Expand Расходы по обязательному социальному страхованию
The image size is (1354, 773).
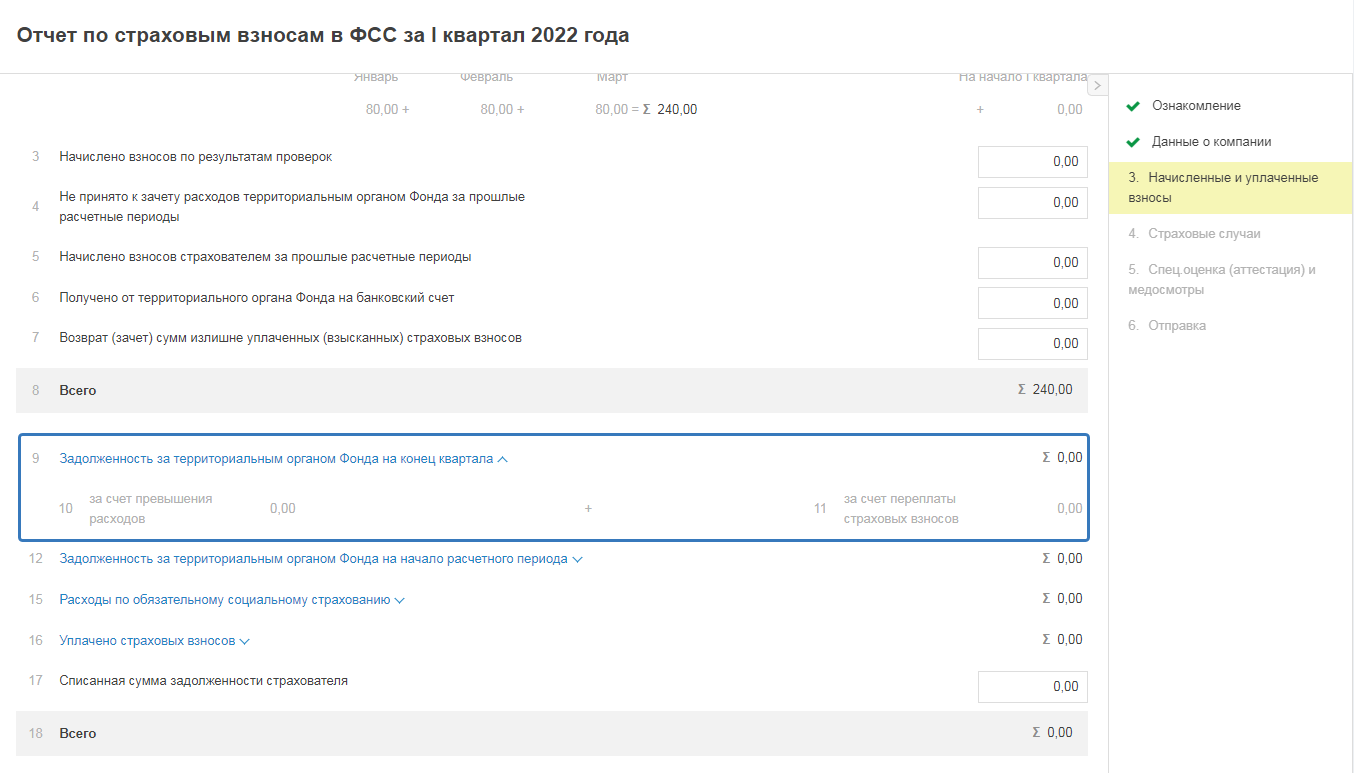[x=399, y=600]
